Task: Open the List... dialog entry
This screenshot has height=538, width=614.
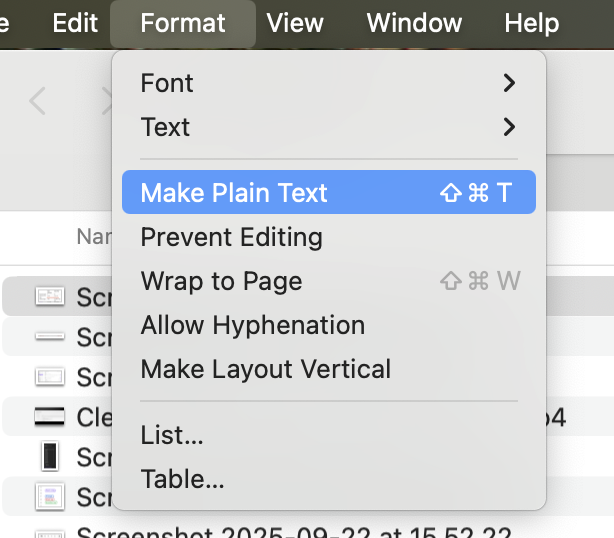Action: point(172,435)
